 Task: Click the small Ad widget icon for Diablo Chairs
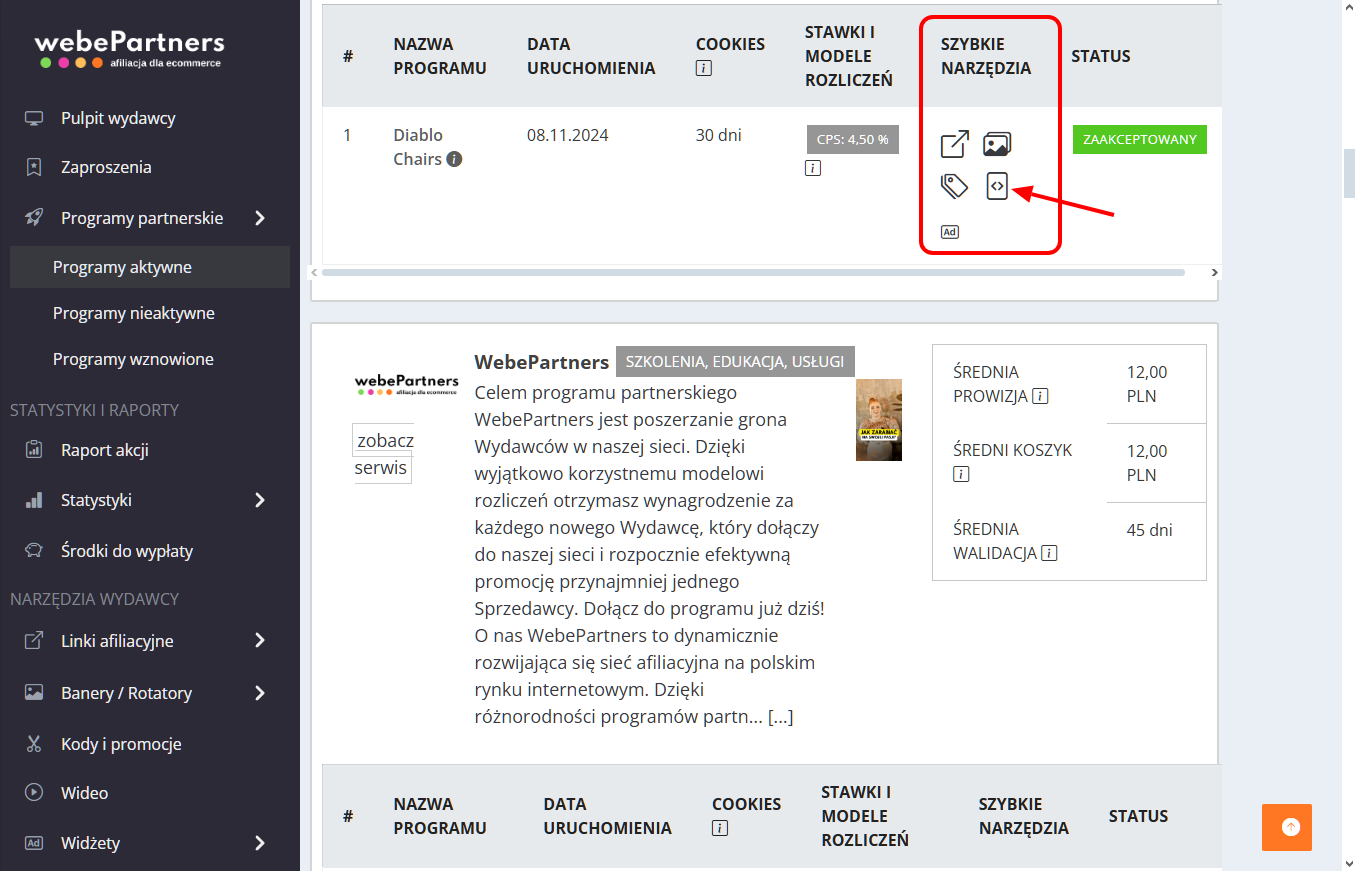[950, 232]
